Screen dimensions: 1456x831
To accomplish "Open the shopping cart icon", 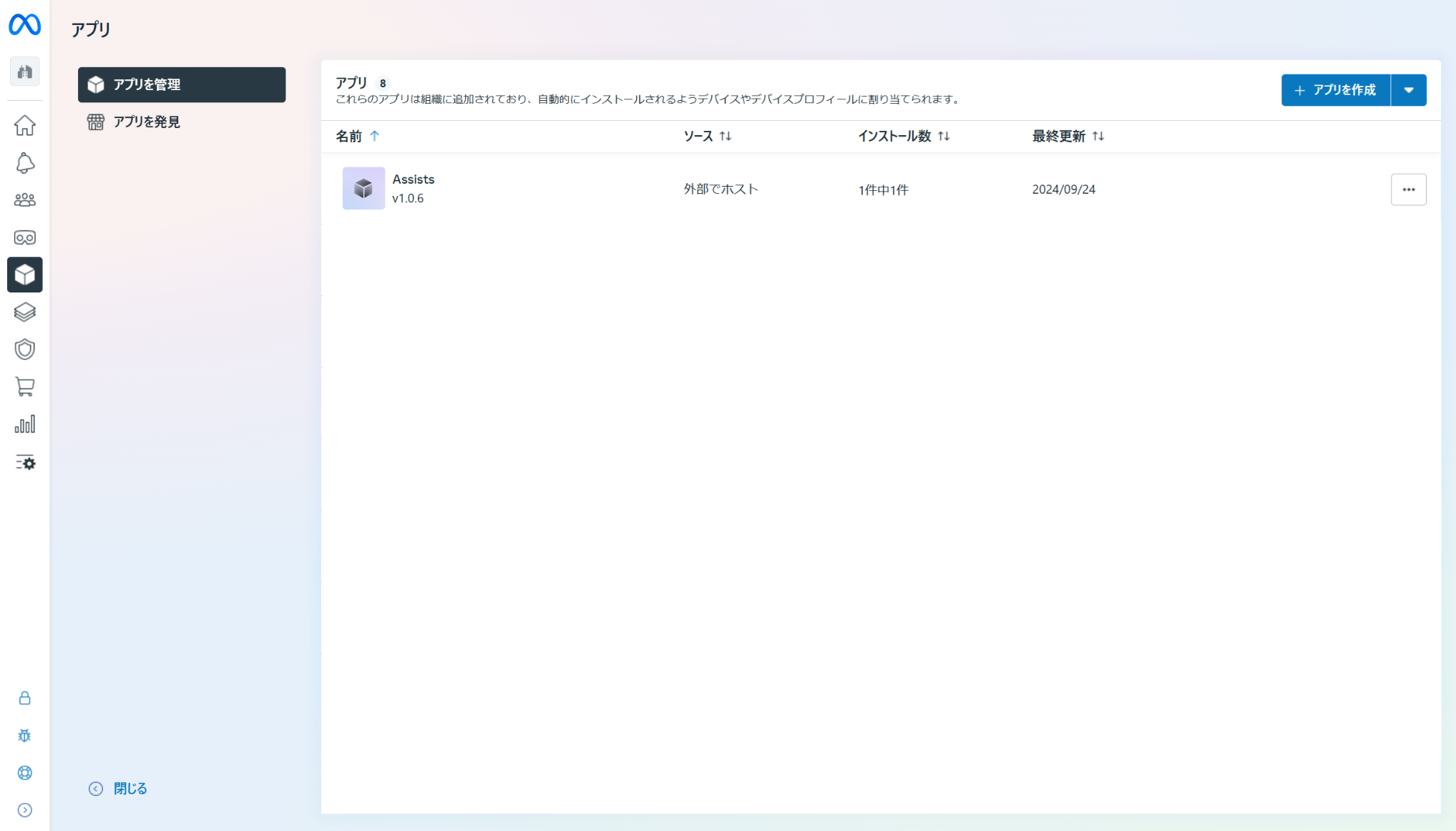I will pos(25,387).
